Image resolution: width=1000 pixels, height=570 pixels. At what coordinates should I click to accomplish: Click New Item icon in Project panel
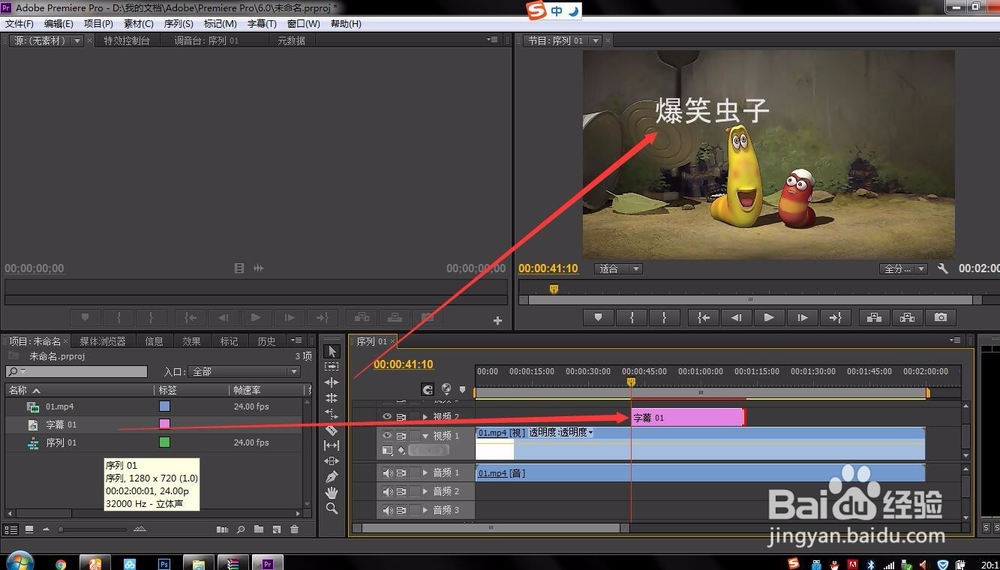tap(276, 529)
